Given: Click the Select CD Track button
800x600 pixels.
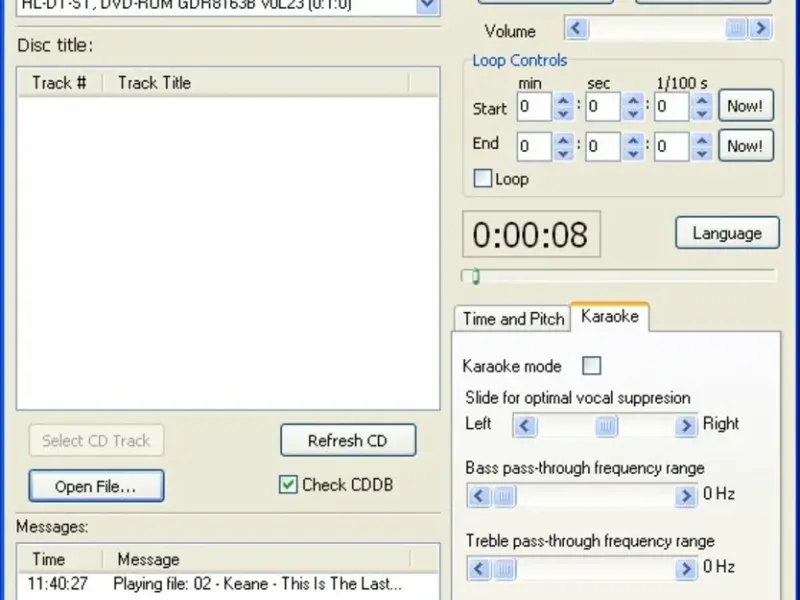Looking at the screenshot, I should click(96, 440).
